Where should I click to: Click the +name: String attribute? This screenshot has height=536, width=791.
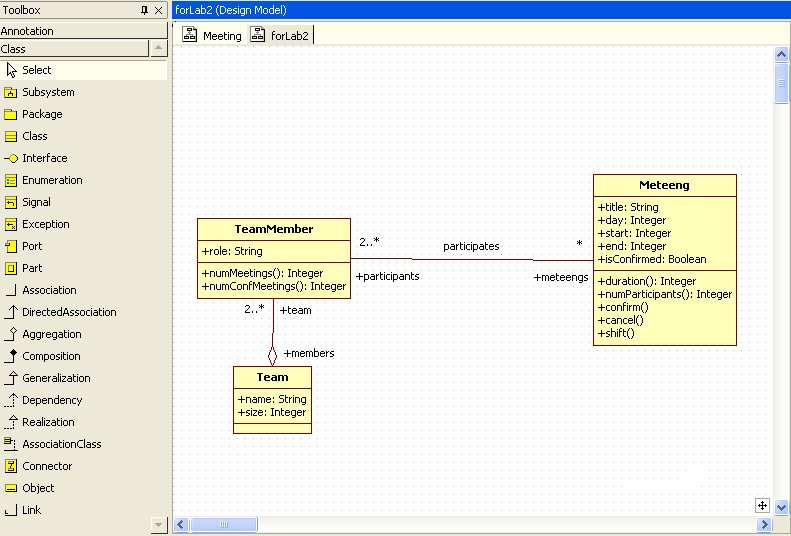272,399
